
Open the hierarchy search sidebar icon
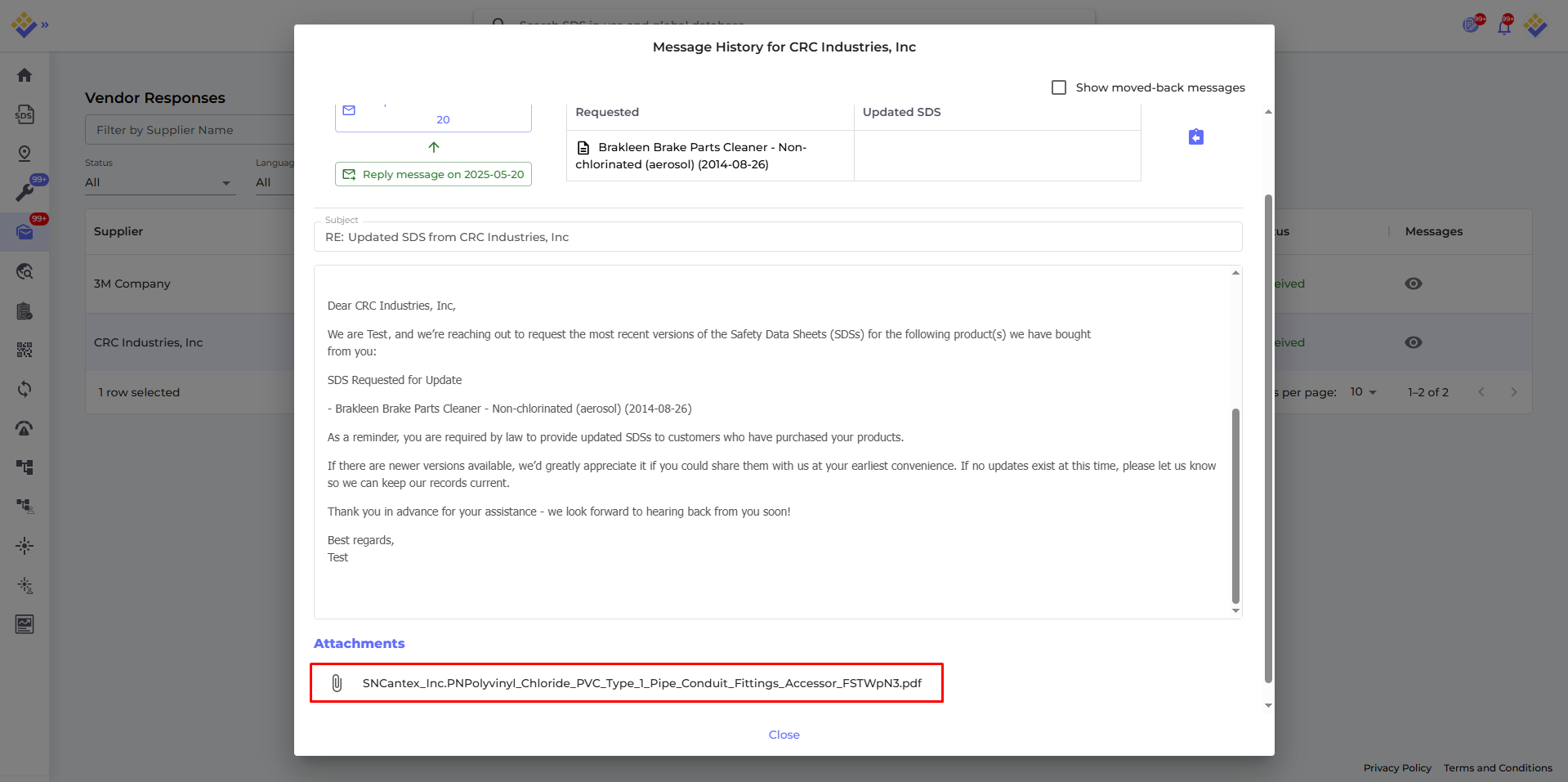tap(25, 507)
